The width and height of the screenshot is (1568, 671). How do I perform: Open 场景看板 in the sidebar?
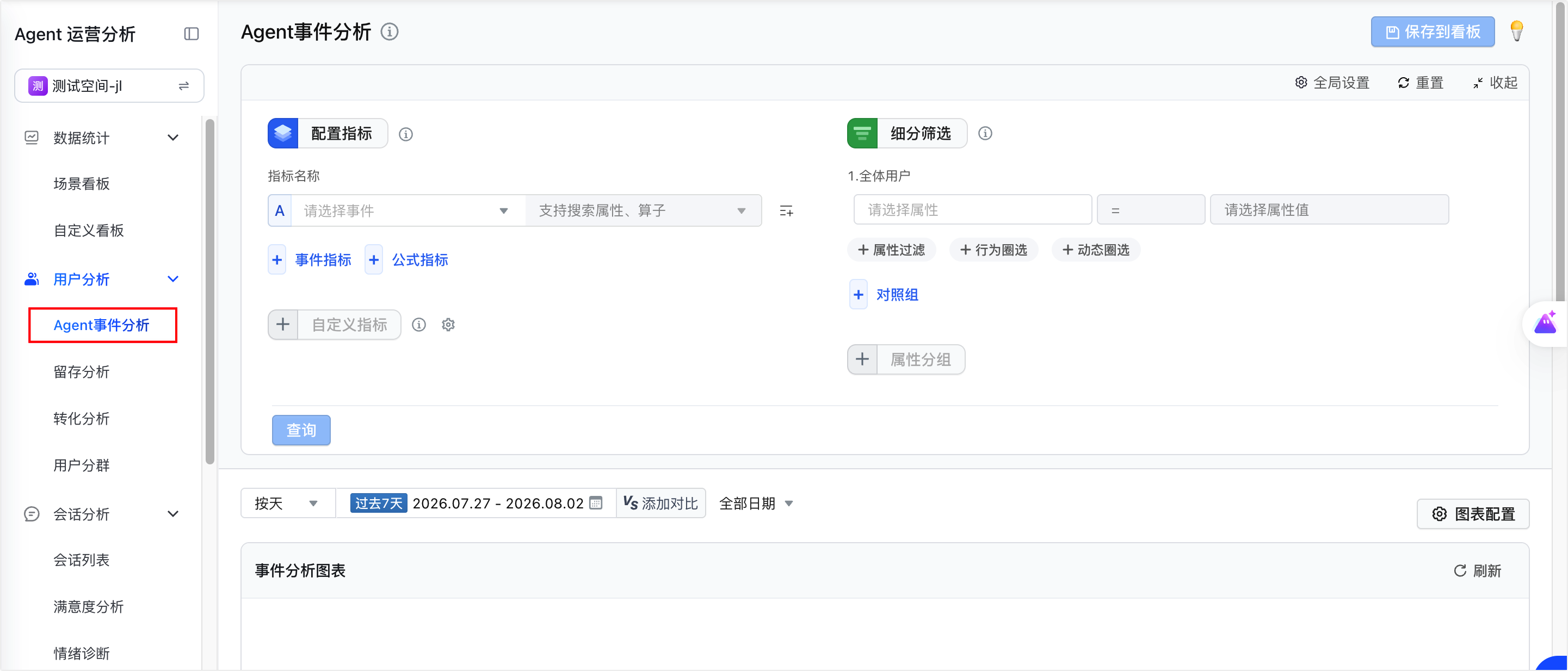(82, 184)
